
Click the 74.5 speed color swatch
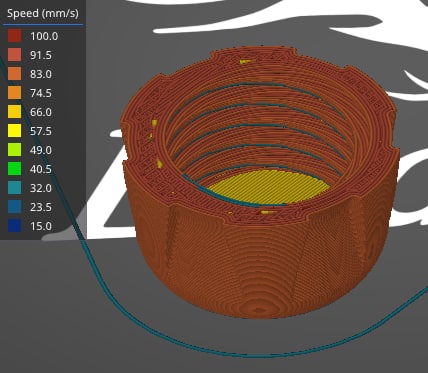15,93
